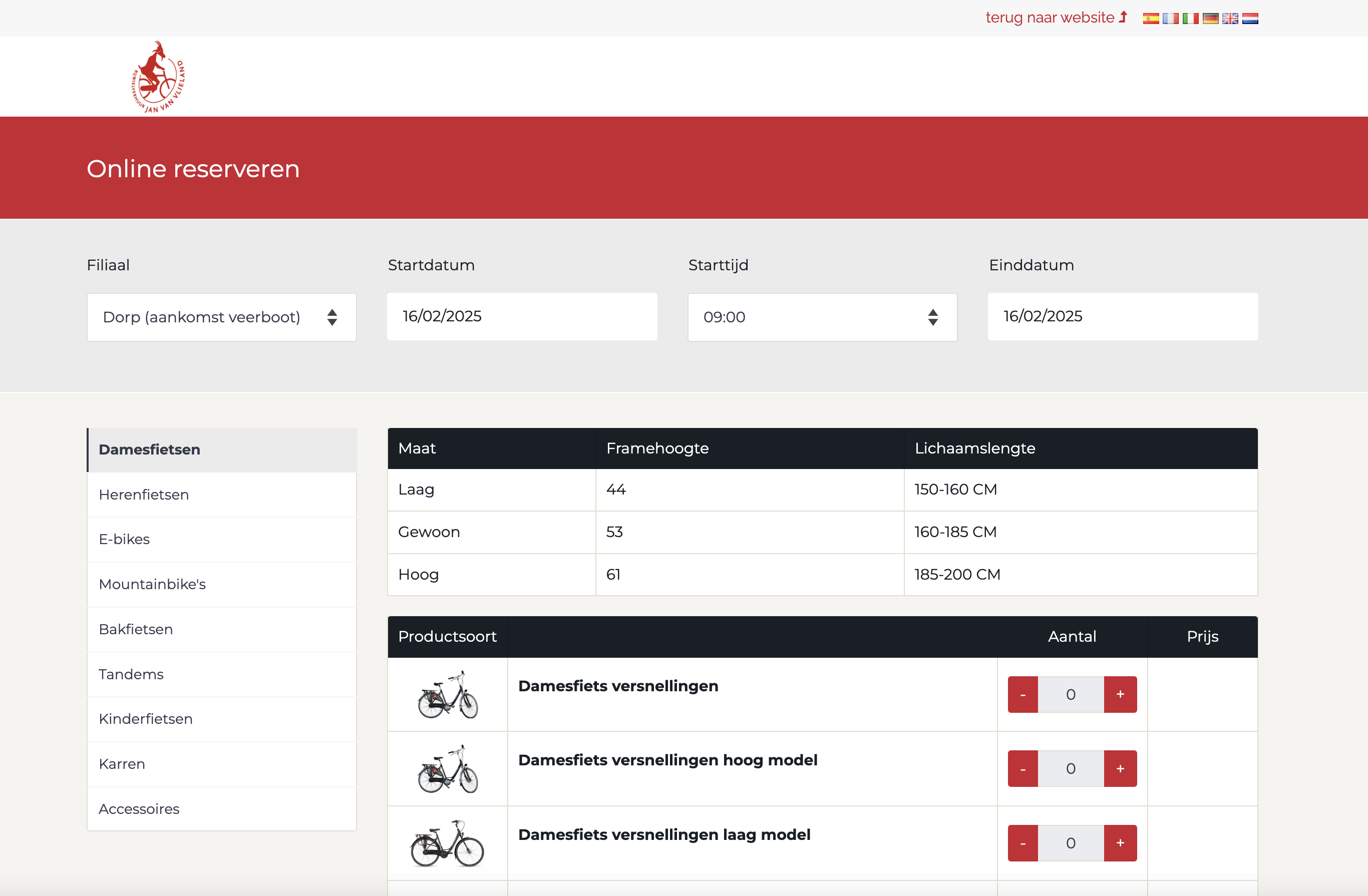Select the Dutch flag icon
Screen dimensions: 1368x896
click(x=1250, y=19)
